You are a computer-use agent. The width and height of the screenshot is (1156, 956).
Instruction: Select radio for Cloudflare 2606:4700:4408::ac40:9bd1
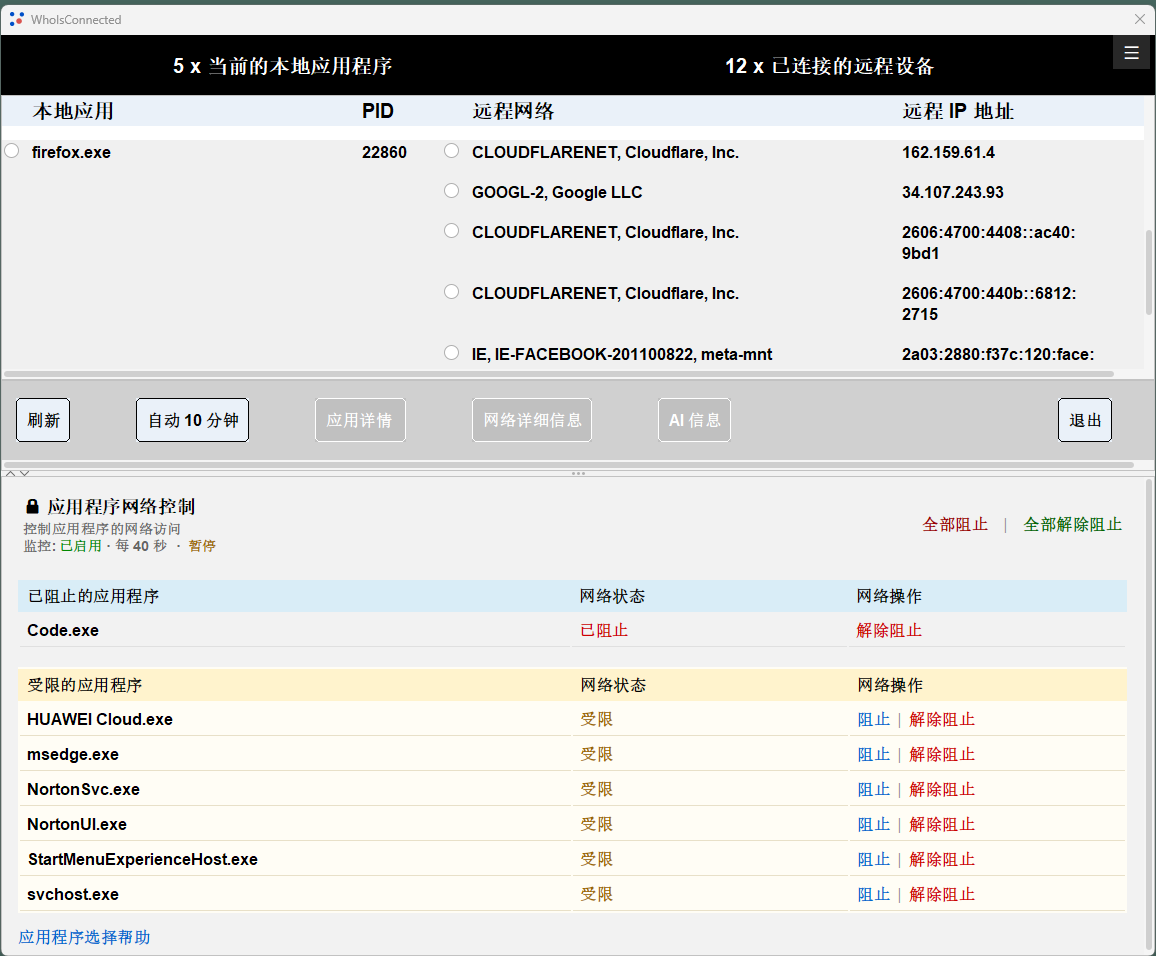tap(452, 231)
